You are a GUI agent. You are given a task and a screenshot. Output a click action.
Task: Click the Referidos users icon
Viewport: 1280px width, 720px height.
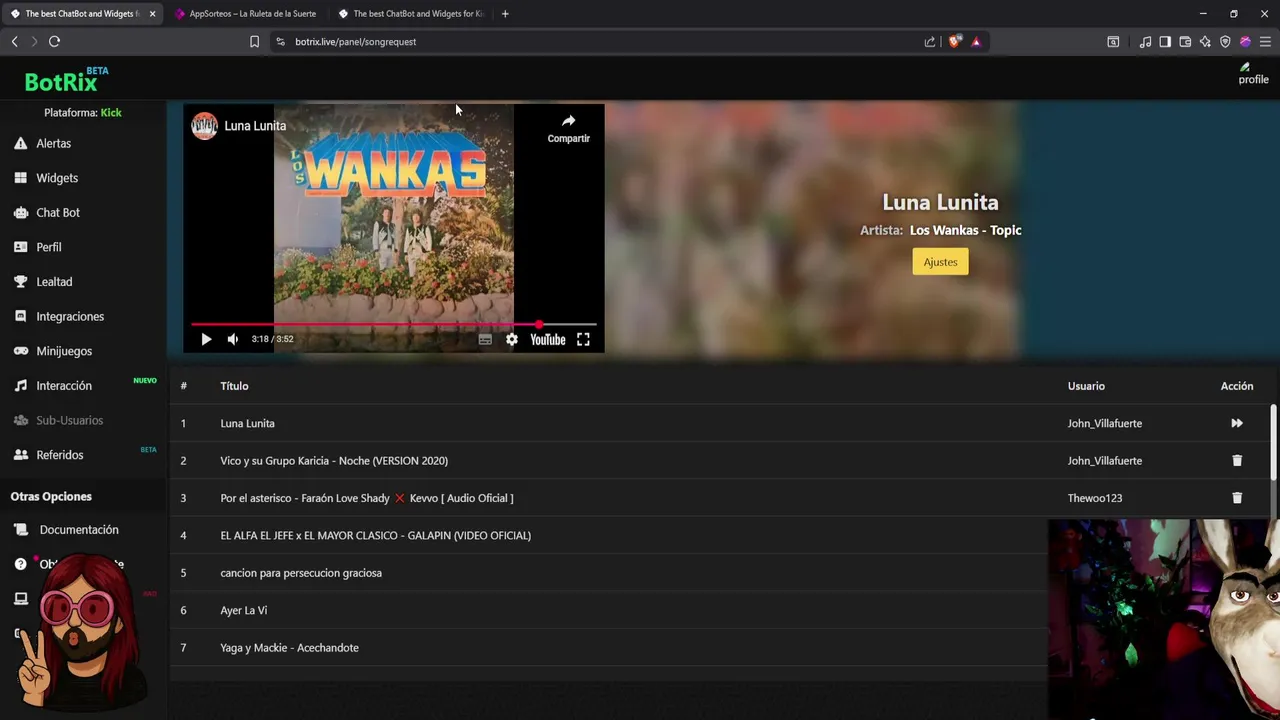point(20,455)
